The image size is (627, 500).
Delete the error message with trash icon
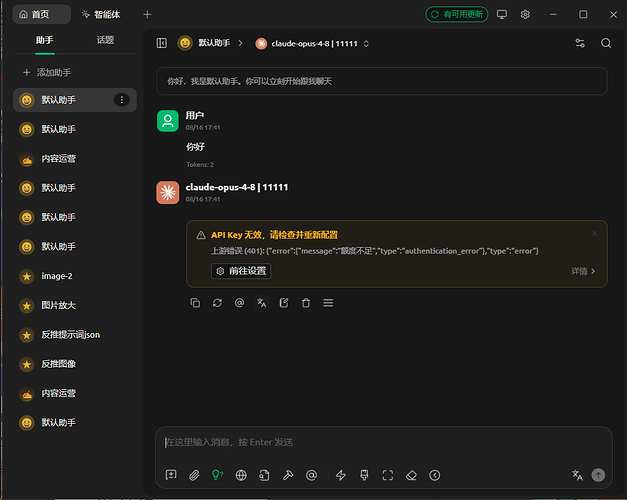point(306,303)
